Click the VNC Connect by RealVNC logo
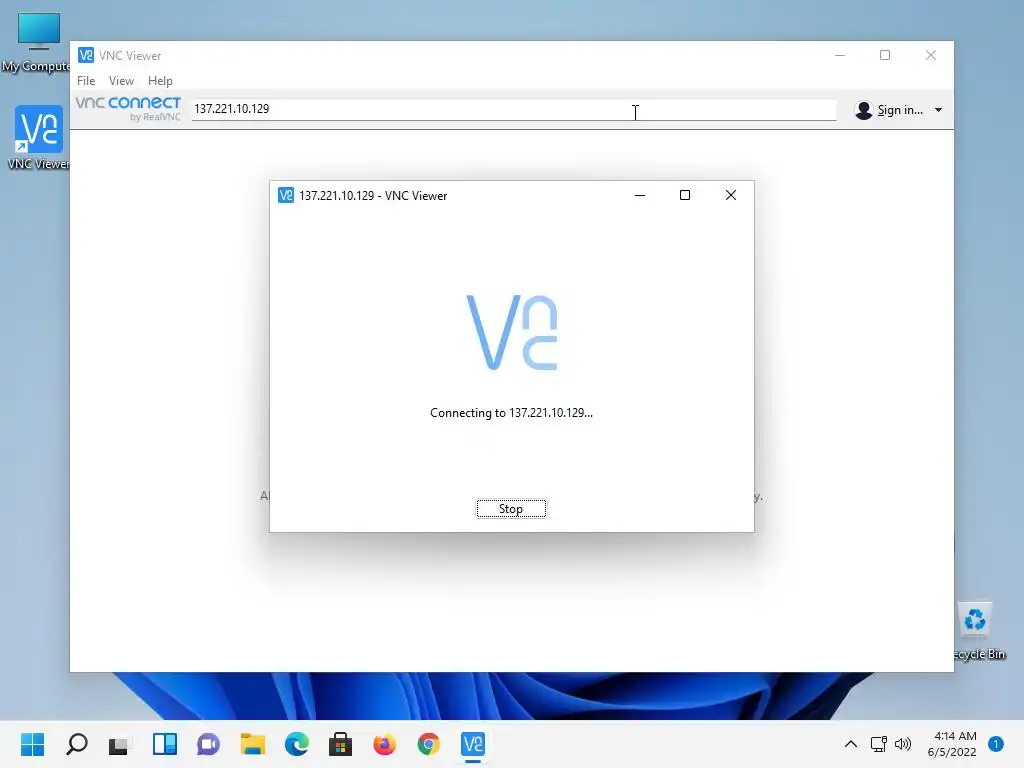The height and width of the screenshot is (768, 1024). click(x=128, y=108)
